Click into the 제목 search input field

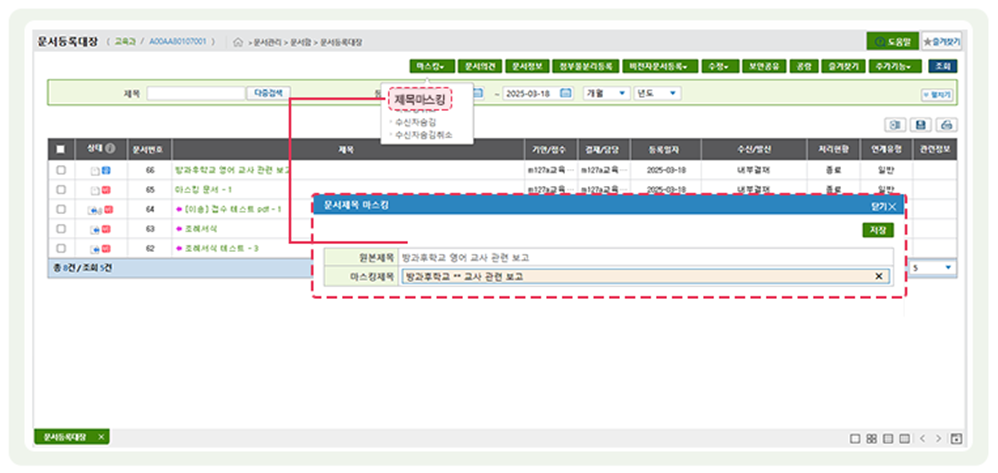193,93
